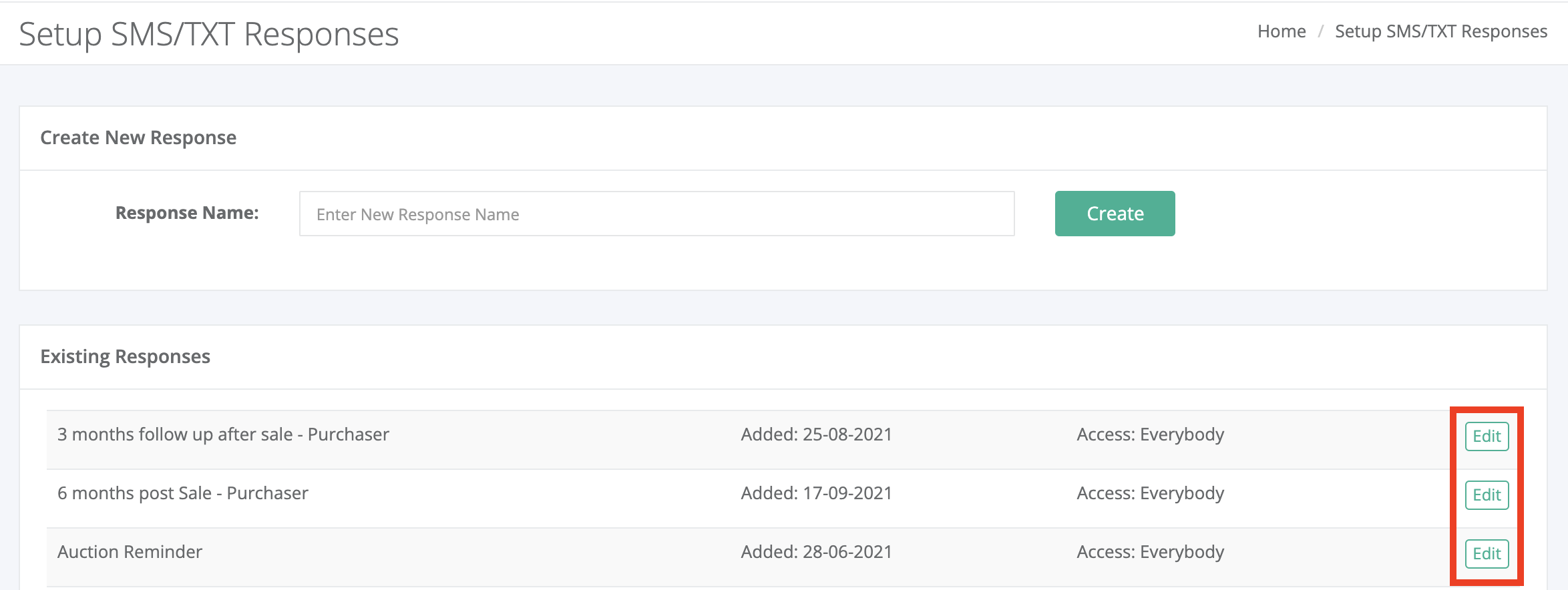1568x590 pixels.
Task: Click the Added: 28-06-2021 date text
Action: [816, 552]
